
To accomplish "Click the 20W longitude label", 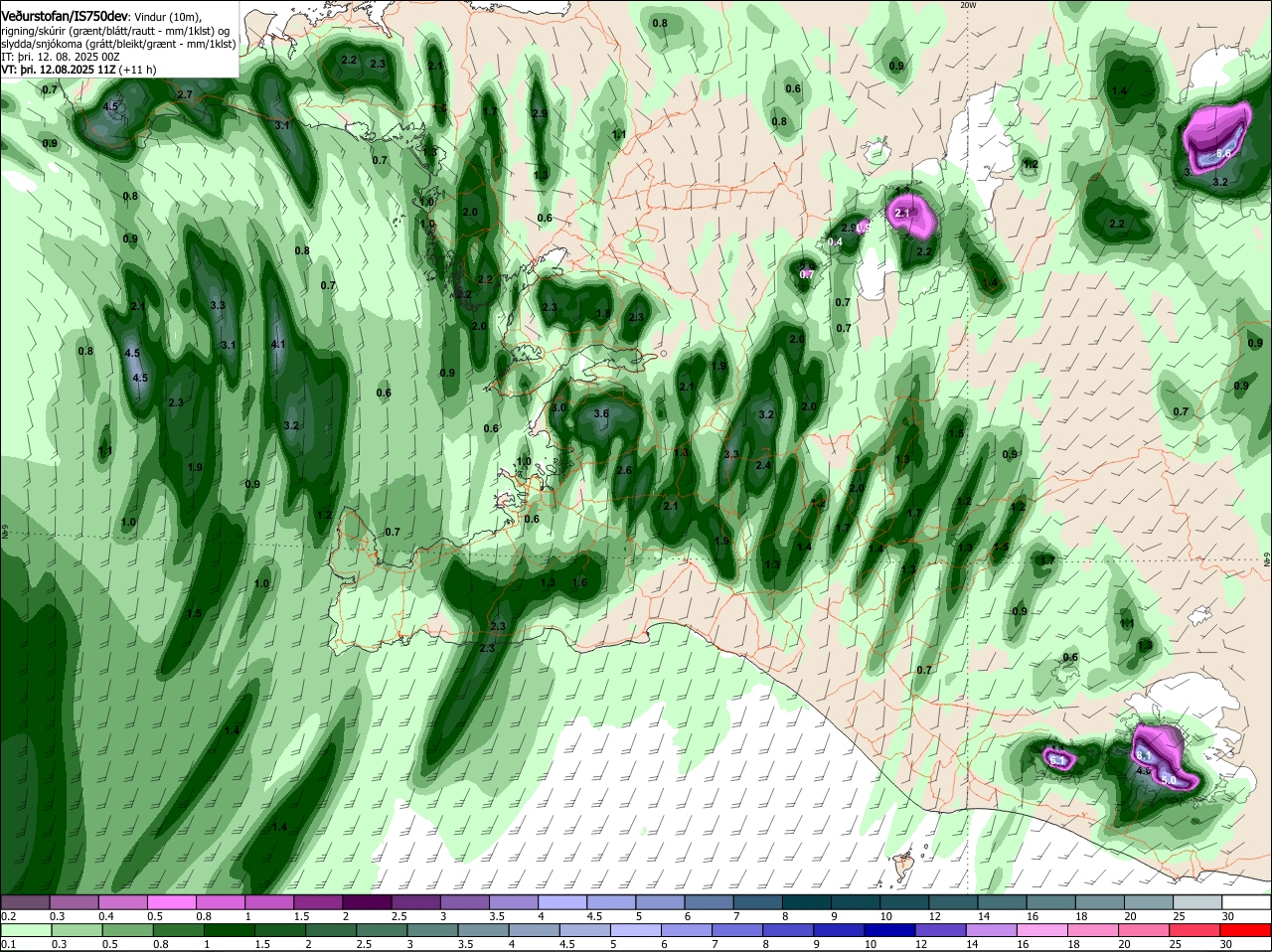I will click(968, 5).
